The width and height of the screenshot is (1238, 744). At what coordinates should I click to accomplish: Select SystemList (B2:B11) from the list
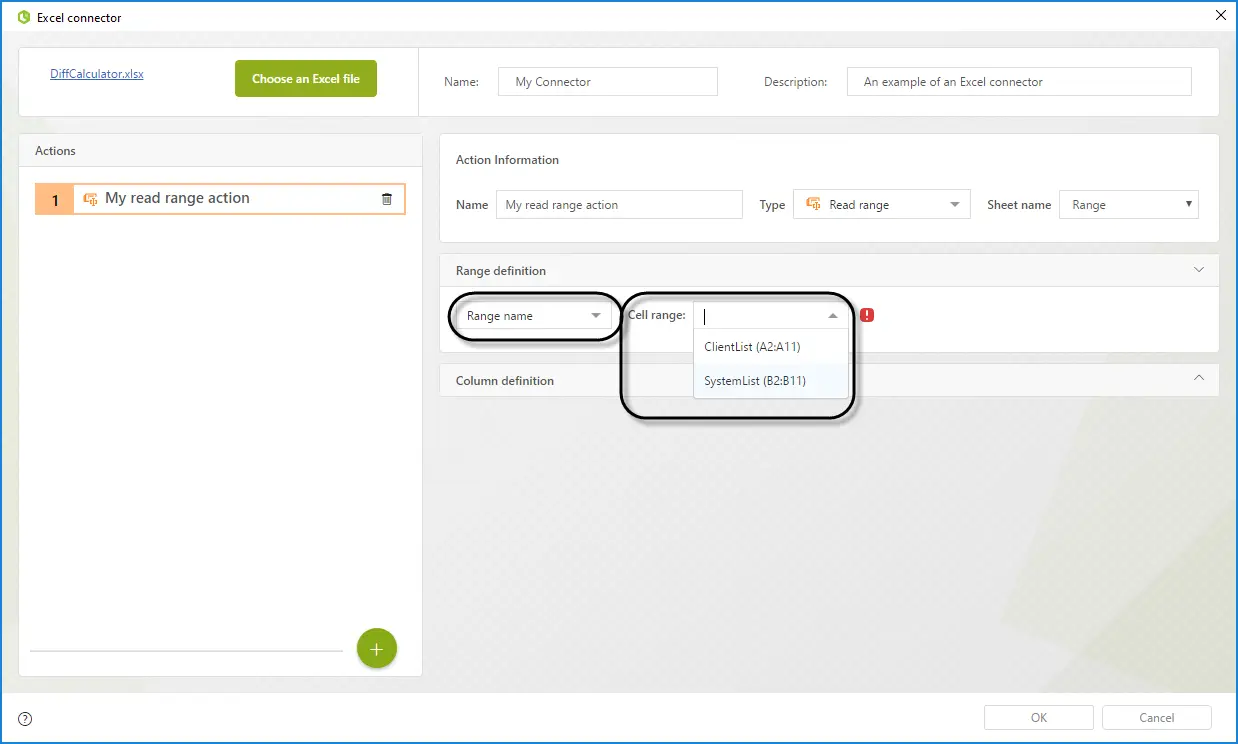(x=771, y=381)
